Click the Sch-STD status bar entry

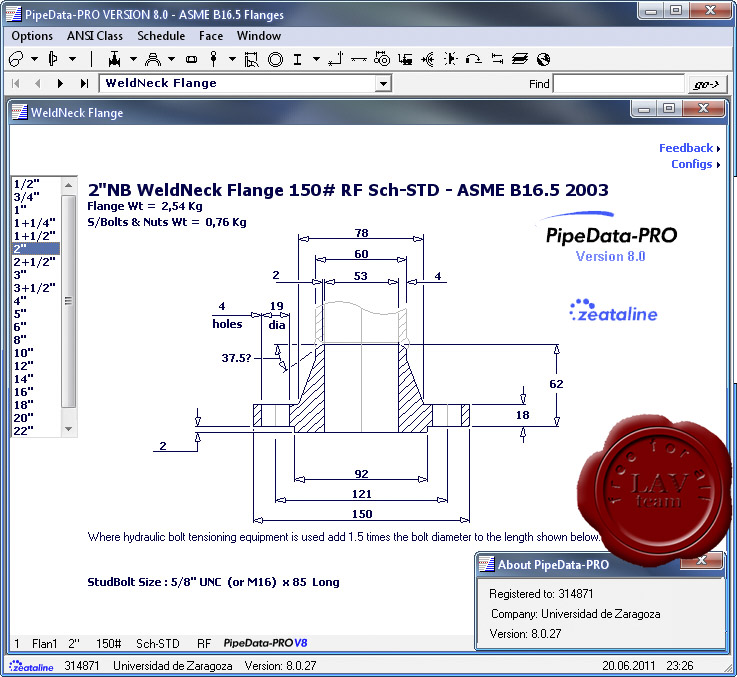[157, 644]
